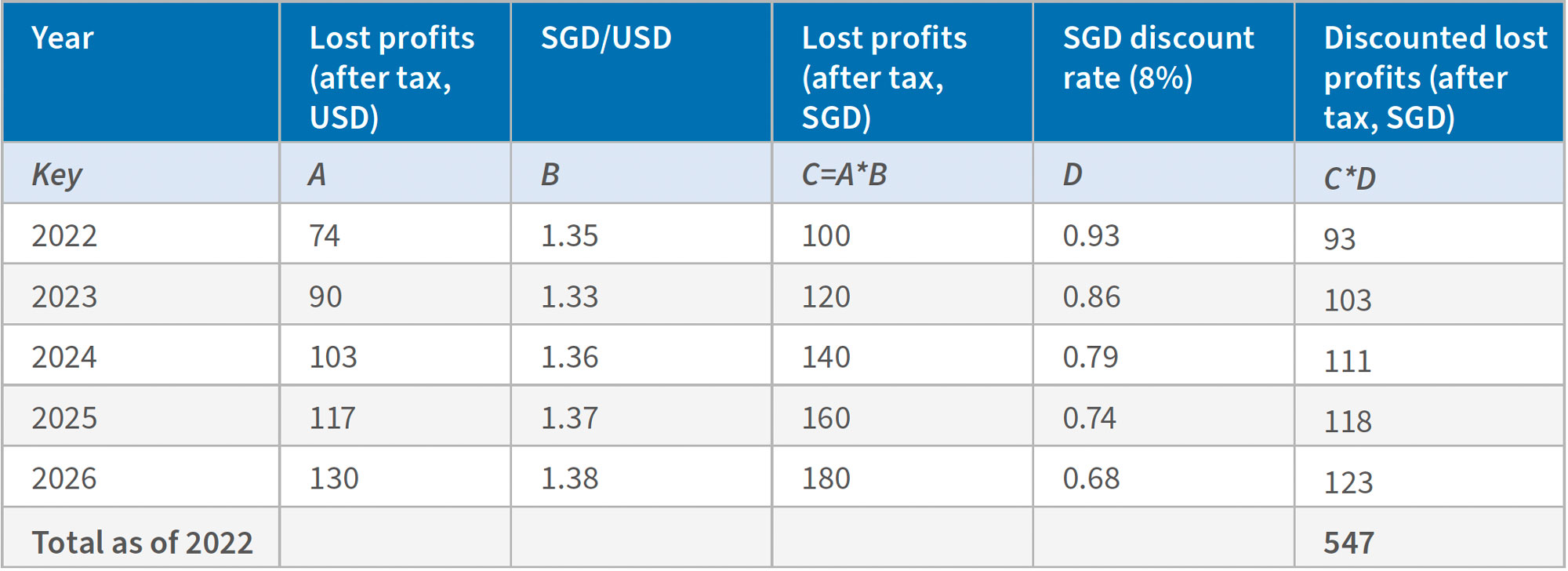Click the Lost profits (after tax, USD) header

pos(391,78)
